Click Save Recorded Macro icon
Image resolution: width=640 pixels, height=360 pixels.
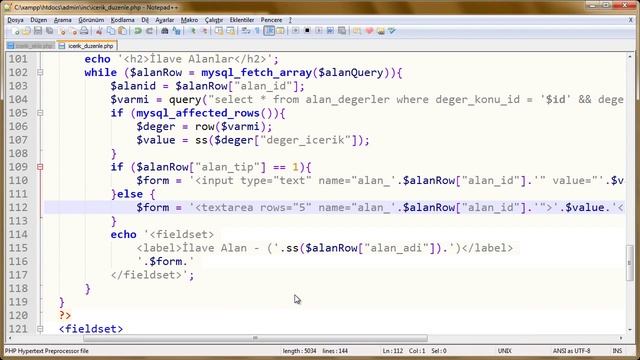342,31
